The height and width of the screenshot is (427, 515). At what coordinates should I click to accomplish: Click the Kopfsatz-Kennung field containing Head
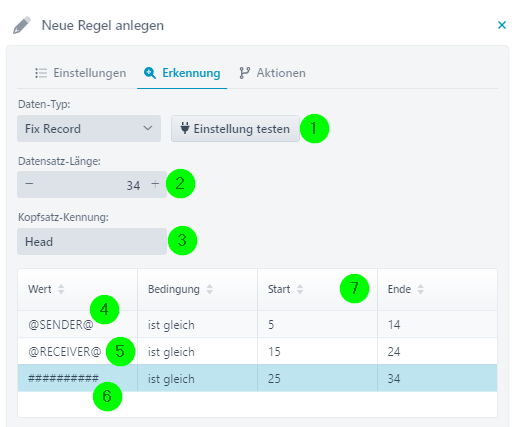point(92,242)
